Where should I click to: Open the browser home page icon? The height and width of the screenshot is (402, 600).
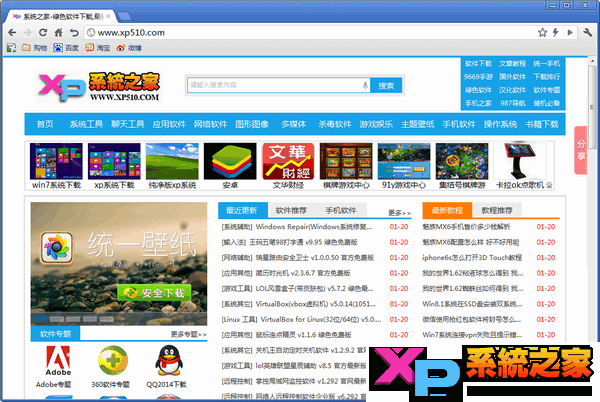pos(59,33)
